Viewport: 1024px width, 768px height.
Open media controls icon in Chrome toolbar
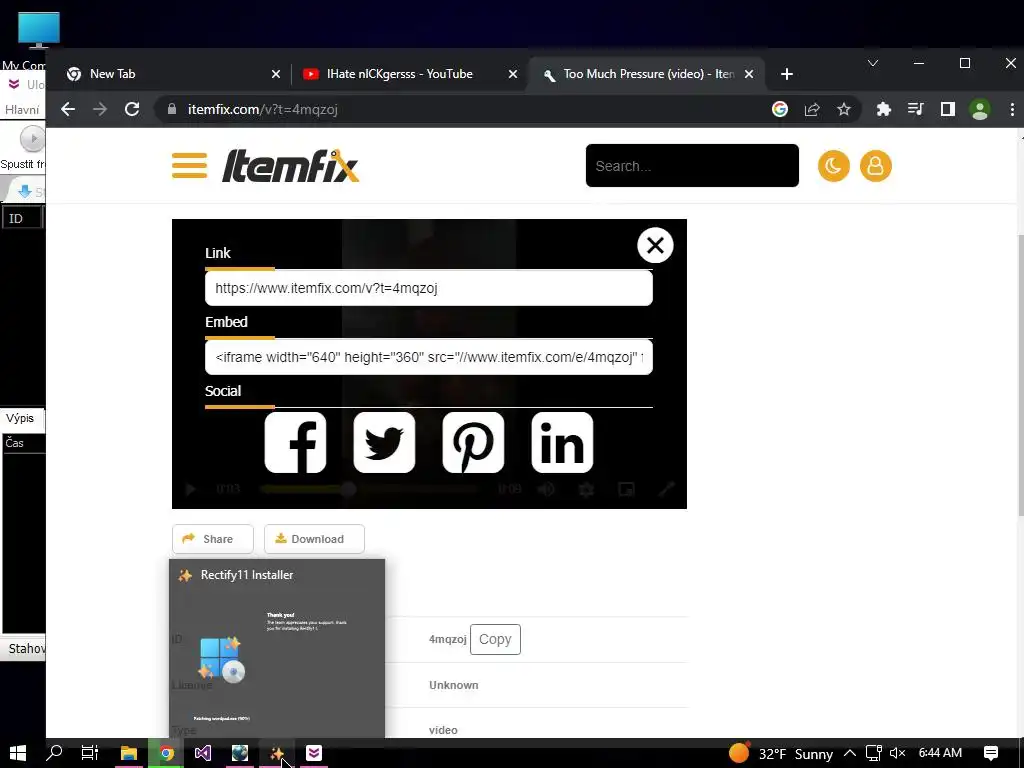916,109
